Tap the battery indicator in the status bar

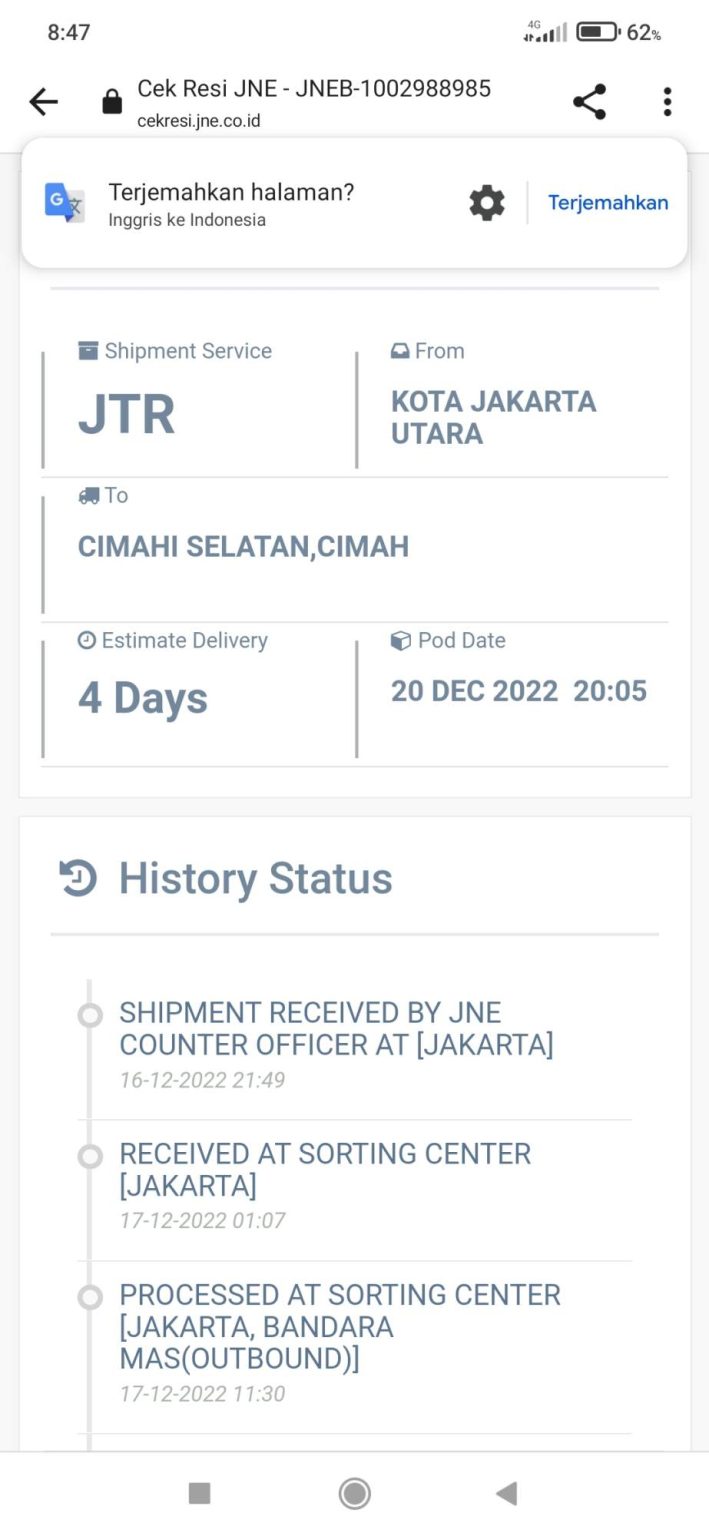pyautogui.click(x=595, y=31)
